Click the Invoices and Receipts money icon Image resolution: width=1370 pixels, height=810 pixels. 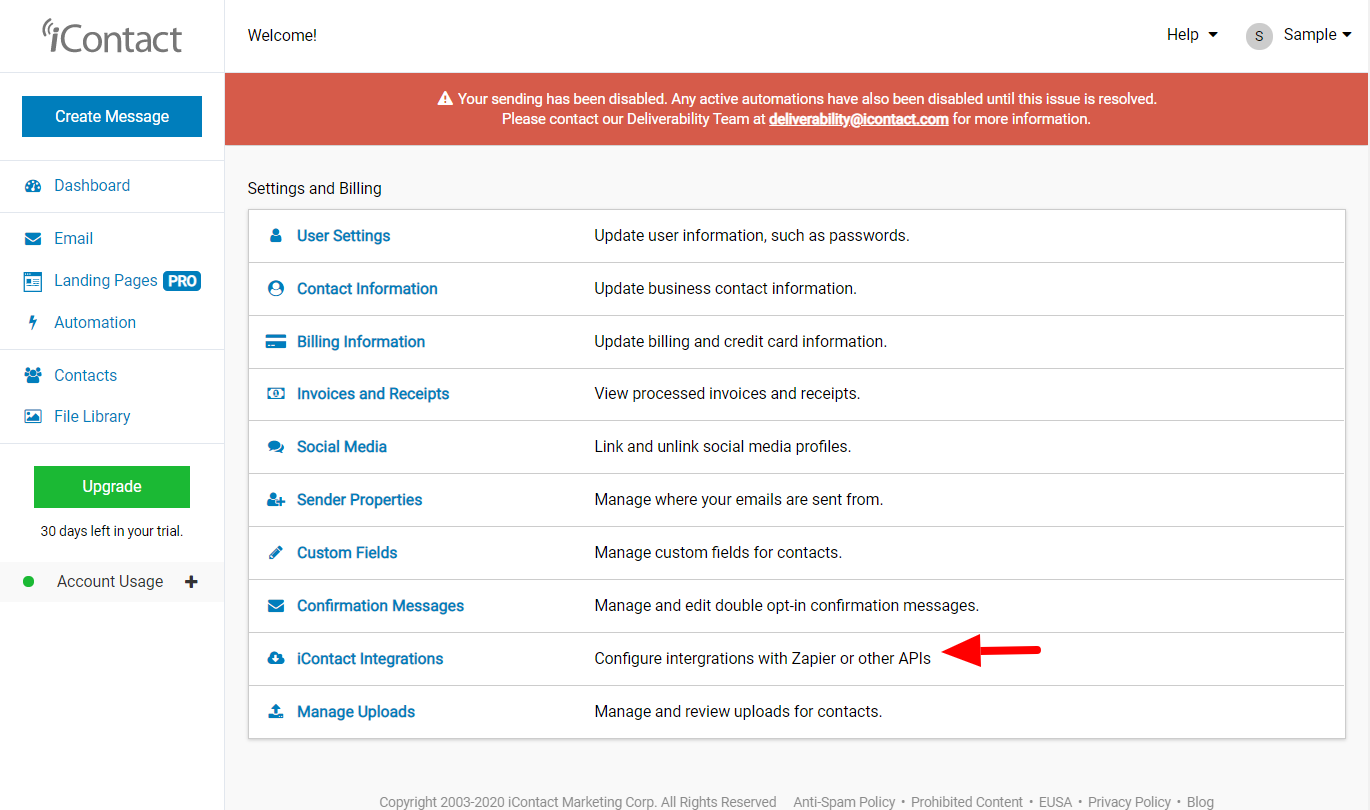click(276, 394)
